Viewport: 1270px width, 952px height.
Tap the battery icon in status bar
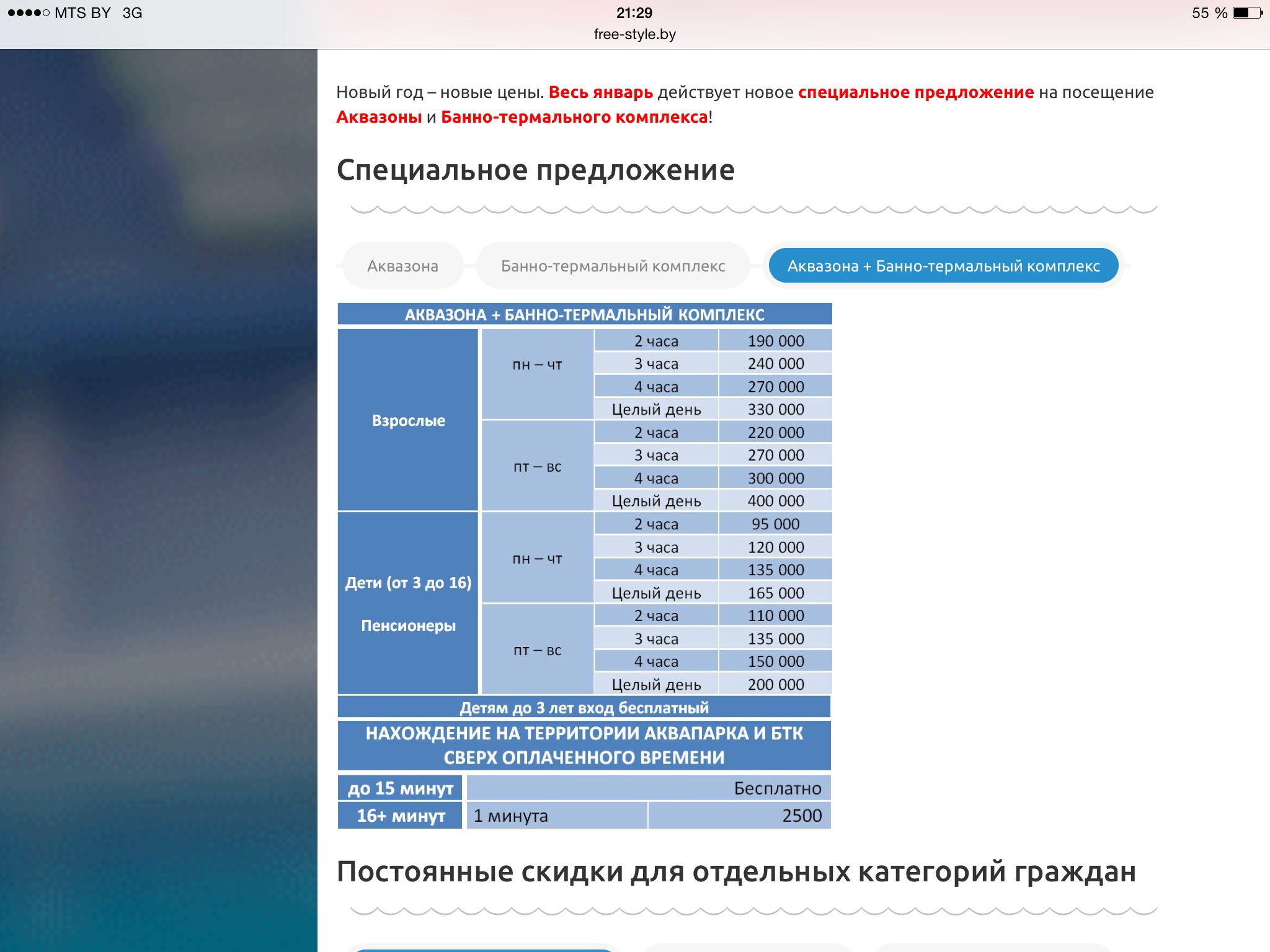point(1248,13)
